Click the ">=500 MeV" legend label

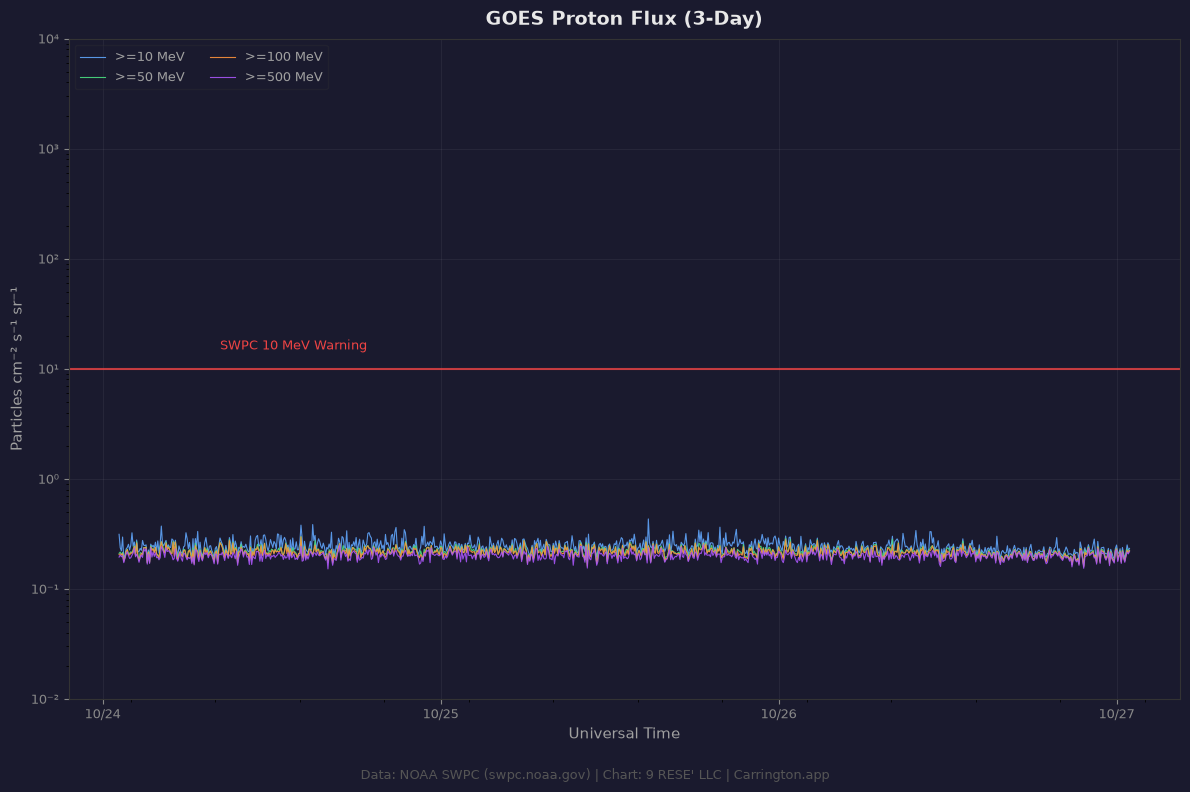pos(284,77)
